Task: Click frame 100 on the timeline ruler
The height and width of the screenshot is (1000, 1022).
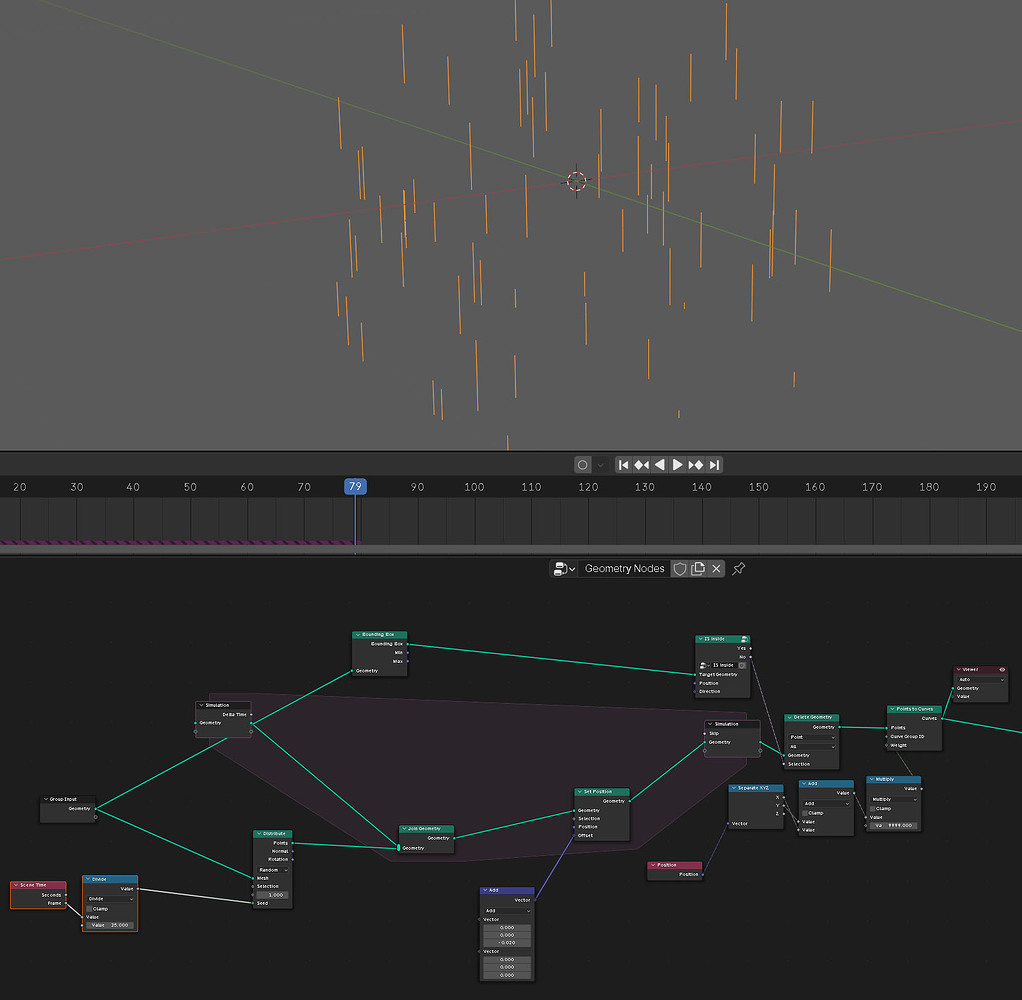Action: [474, 487]
